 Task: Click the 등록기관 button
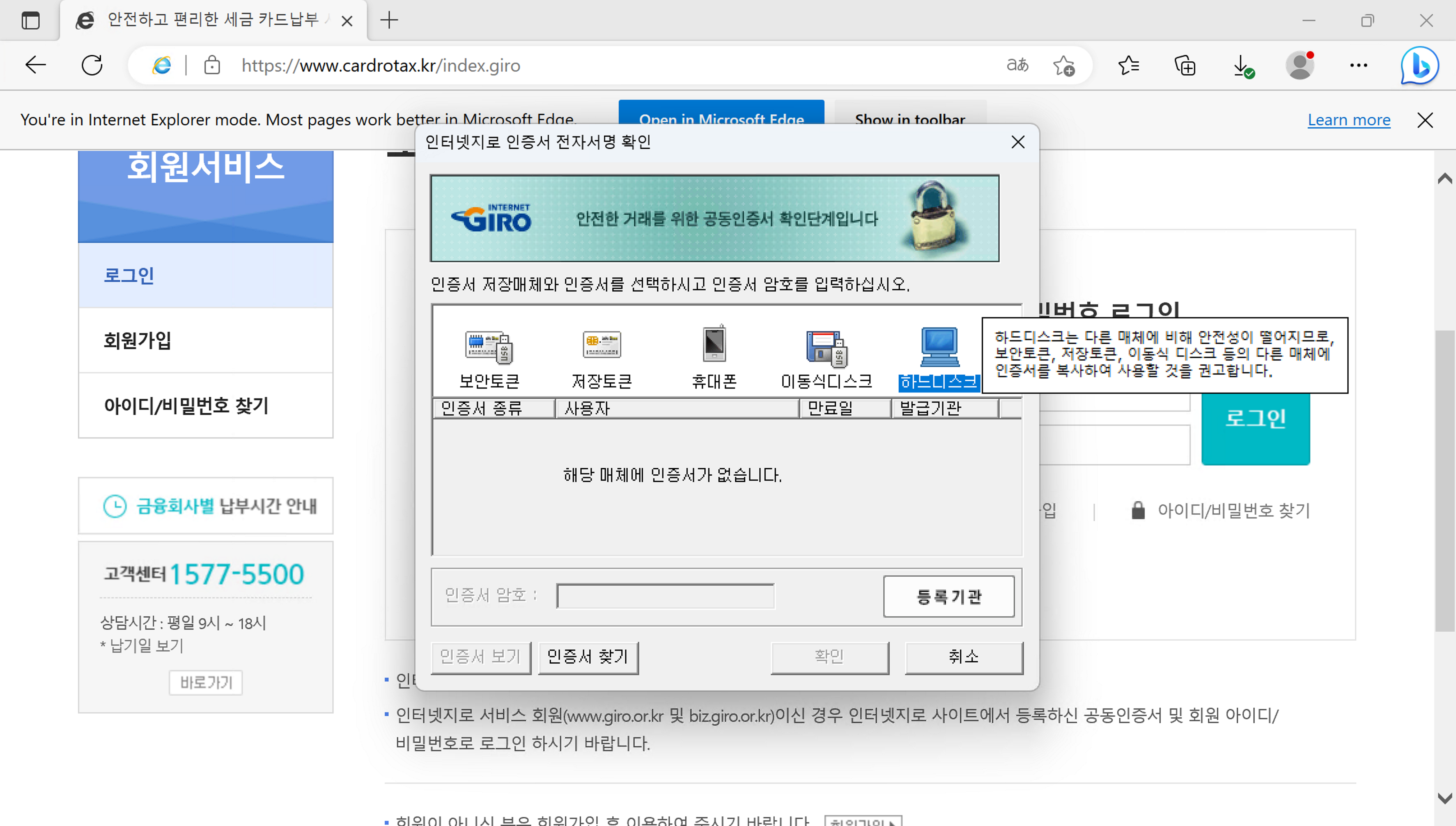point(949,596)
